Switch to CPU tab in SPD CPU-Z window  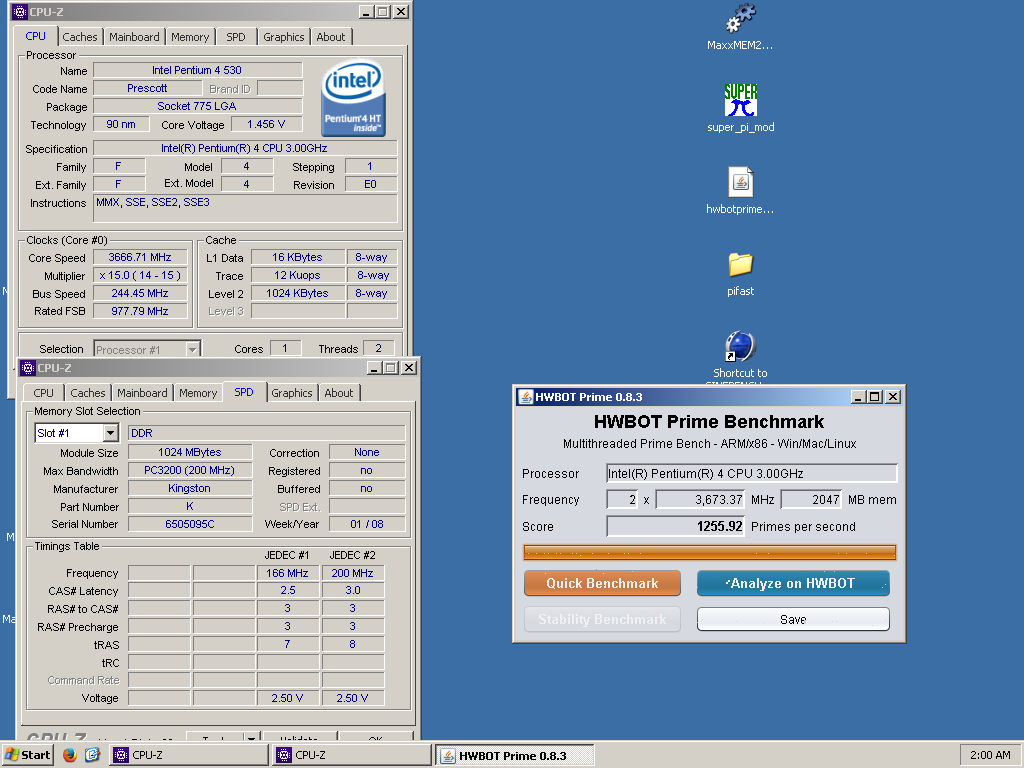pos(43,393)
